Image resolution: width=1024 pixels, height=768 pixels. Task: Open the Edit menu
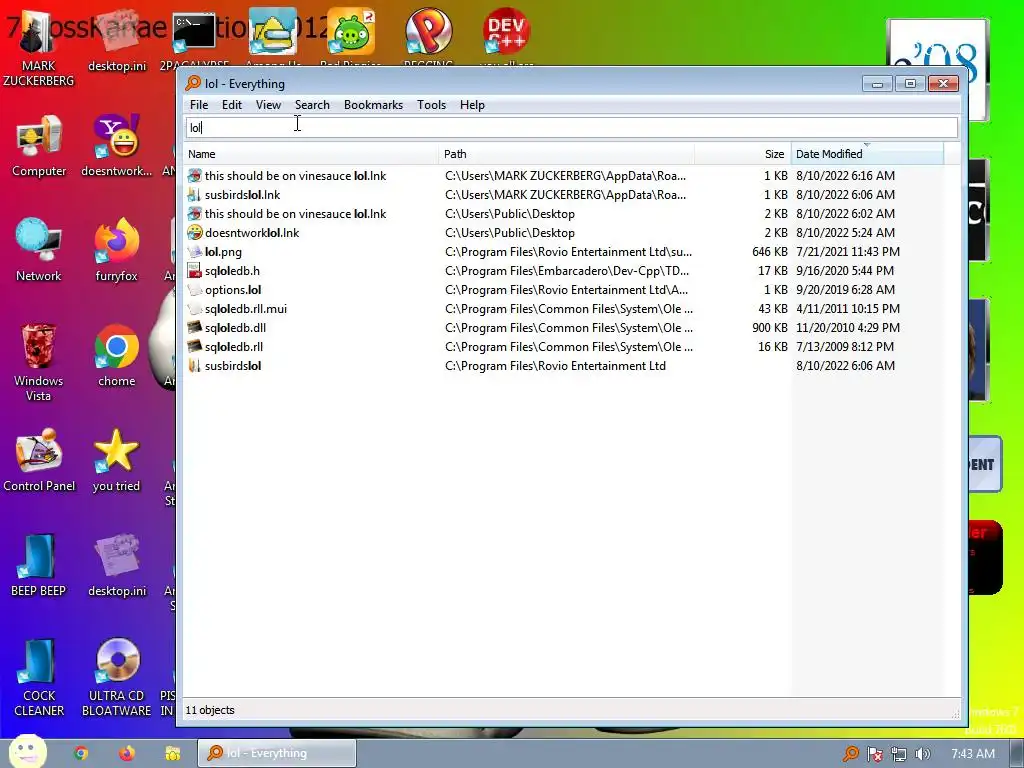pyautogui.click(x=232, y=105)
